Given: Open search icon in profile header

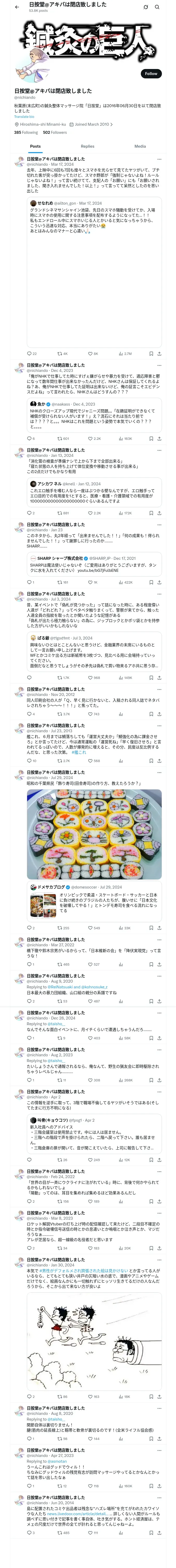Looking at the screenshot, I should (x=157, y=7).
